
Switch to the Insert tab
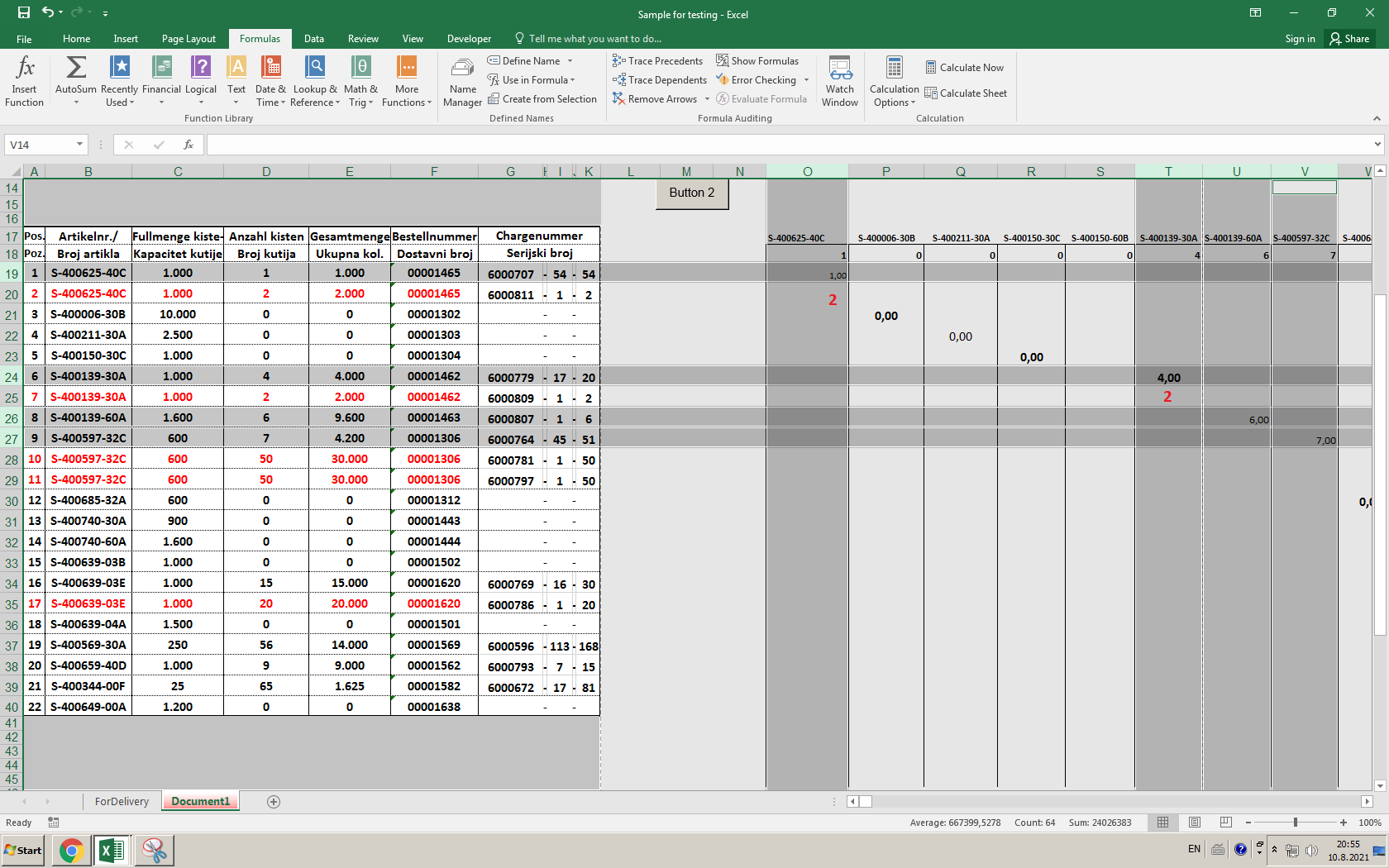point(126,39)
